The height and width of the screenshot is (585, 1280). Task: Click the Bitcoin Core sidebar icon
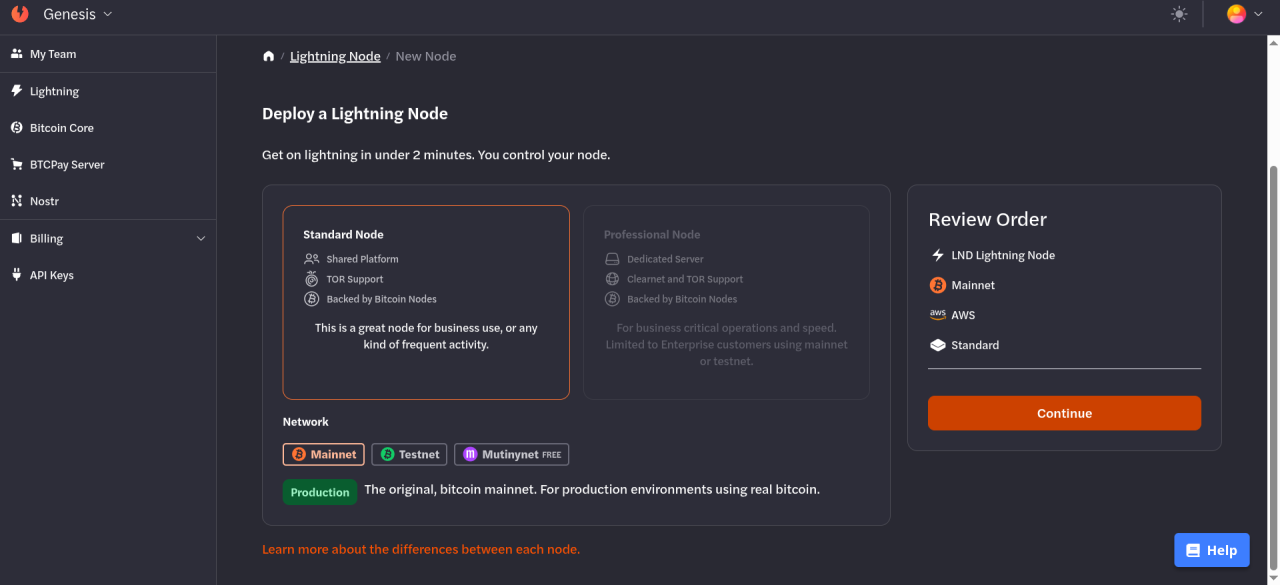click(x=16, y=128)
